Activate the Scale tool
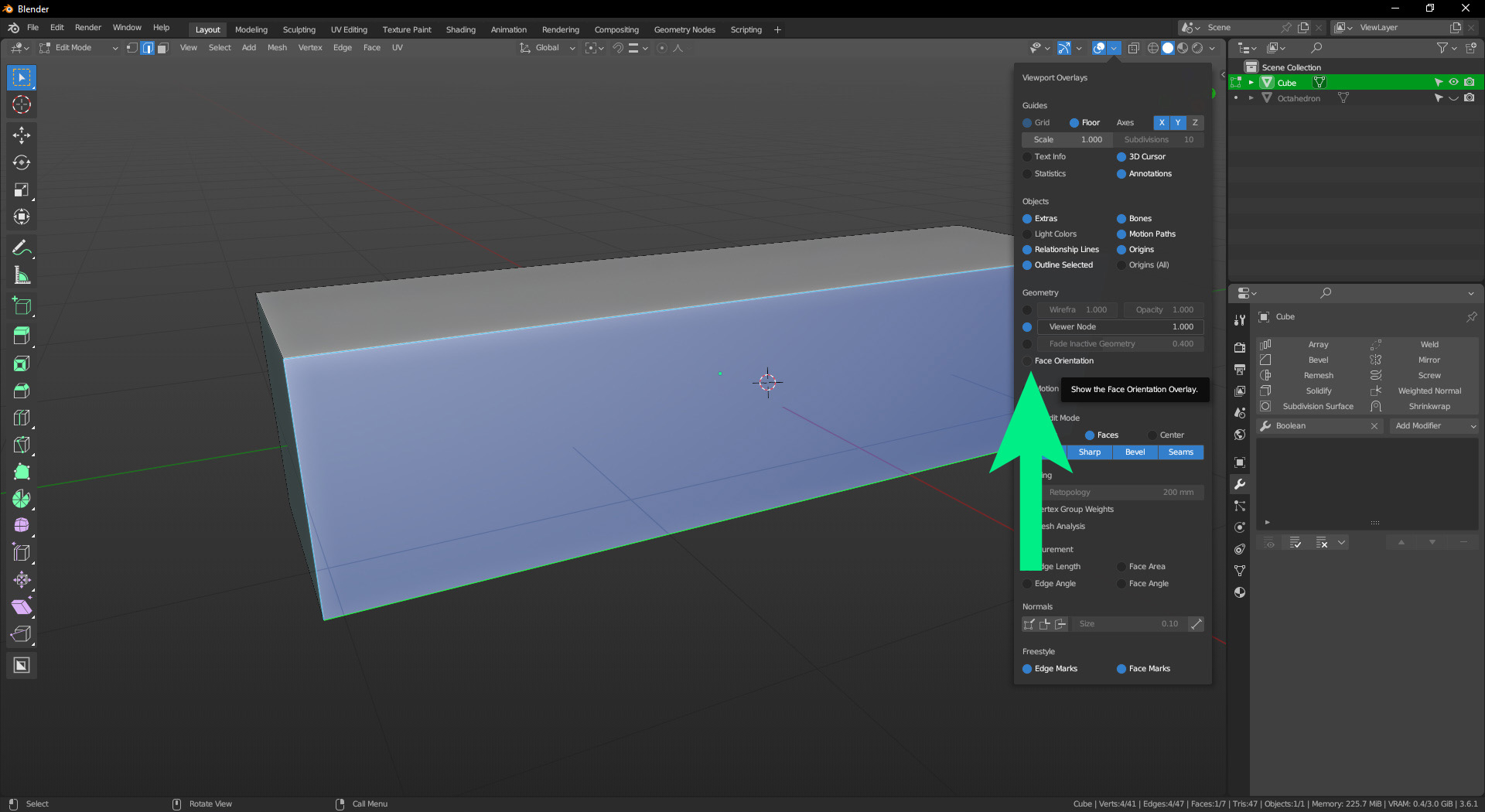 [22, 190]
